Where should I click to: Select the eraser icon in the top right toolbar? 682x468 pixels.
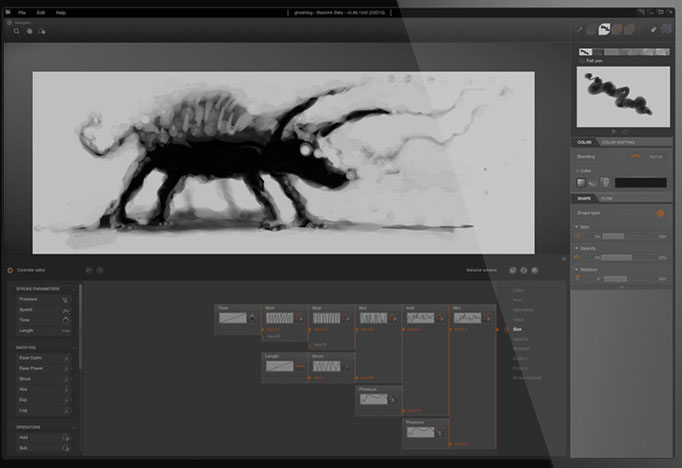(x=654, y=29)
